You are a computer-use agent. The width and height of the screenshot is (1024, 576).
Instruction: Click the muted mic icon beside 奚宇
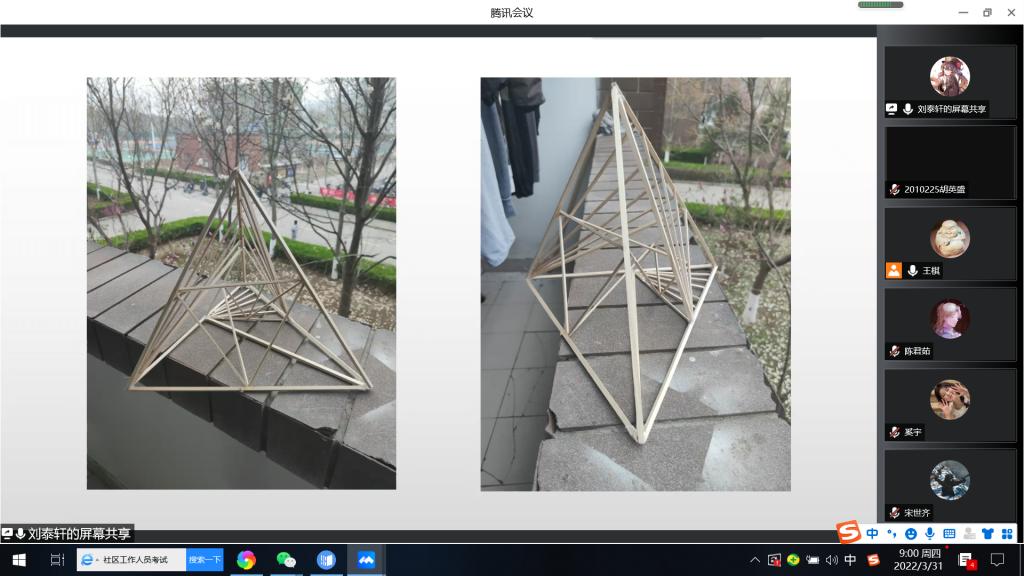click(x=894, y=432)
